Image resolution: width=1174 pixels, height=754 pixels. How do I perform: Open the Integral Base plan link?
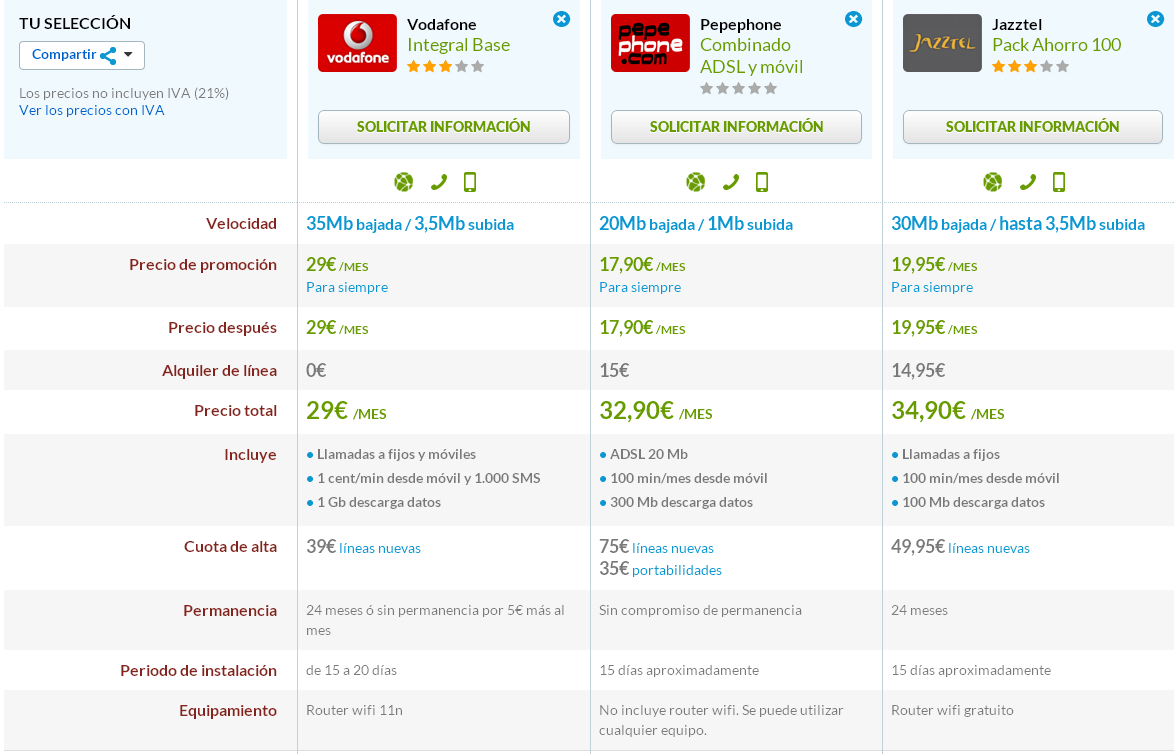tap(458, 45)
